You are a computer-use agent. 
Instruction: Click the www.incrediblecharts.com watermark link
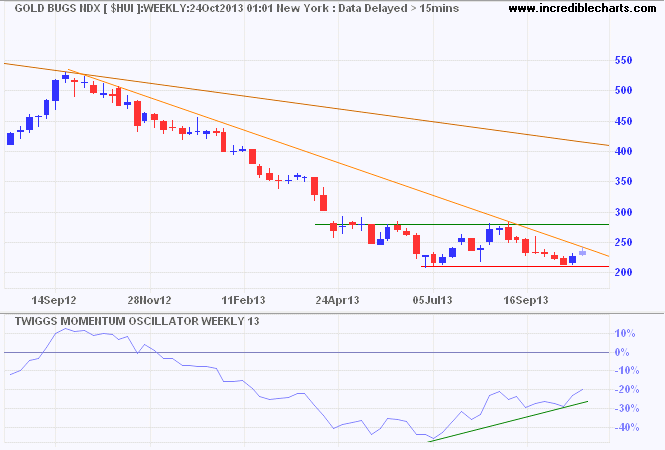point(582,8)
